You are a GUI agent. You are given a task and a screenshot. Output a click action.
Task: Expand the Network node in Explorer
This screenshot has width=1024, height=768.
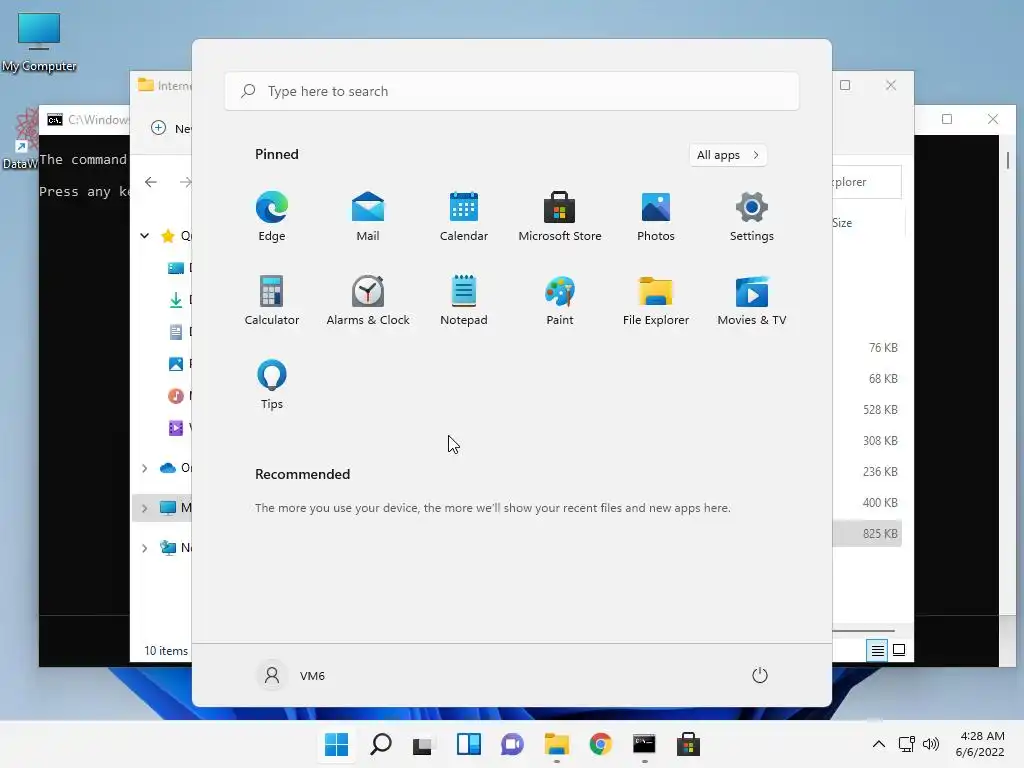[144, 548]
